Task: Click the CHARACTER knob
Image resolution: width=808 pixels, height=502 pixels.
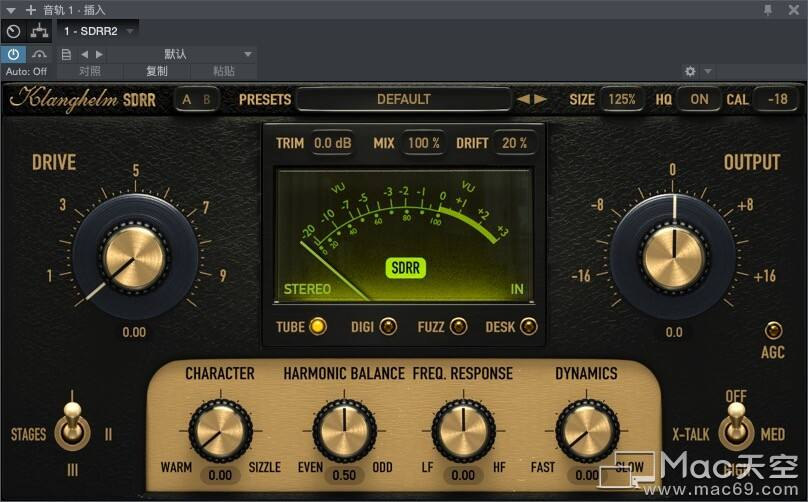Action: [221, 430]
